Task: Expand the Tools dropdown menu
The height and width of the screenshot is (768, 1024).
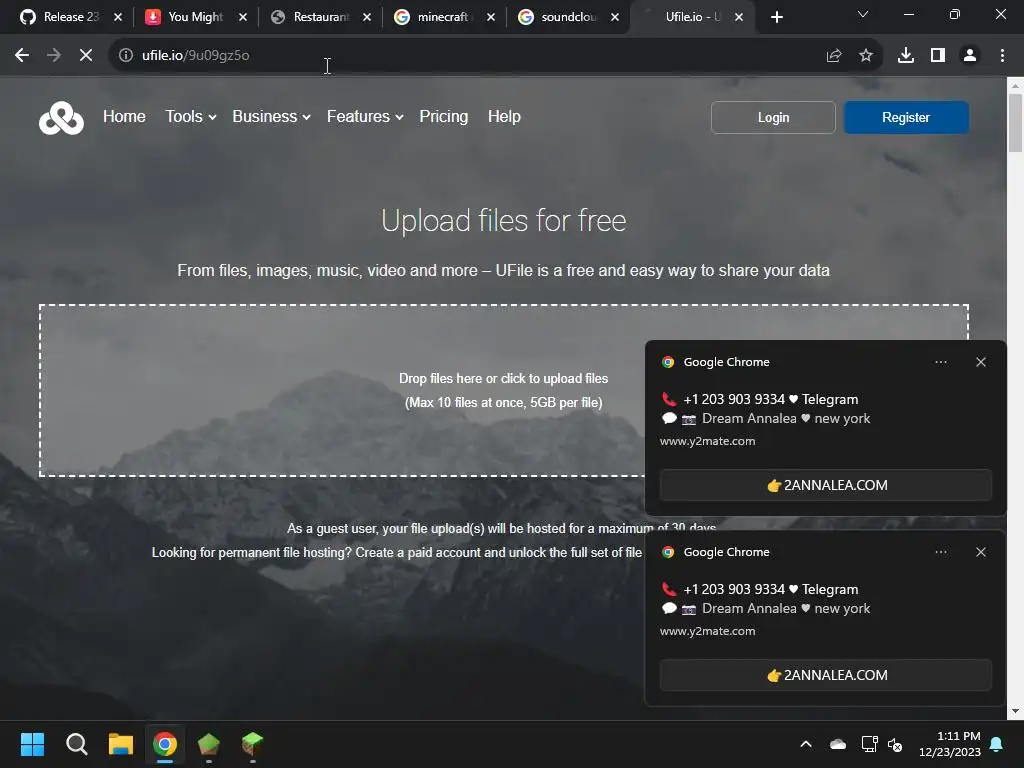Action: pyautogui.click(x=191, y=116)
